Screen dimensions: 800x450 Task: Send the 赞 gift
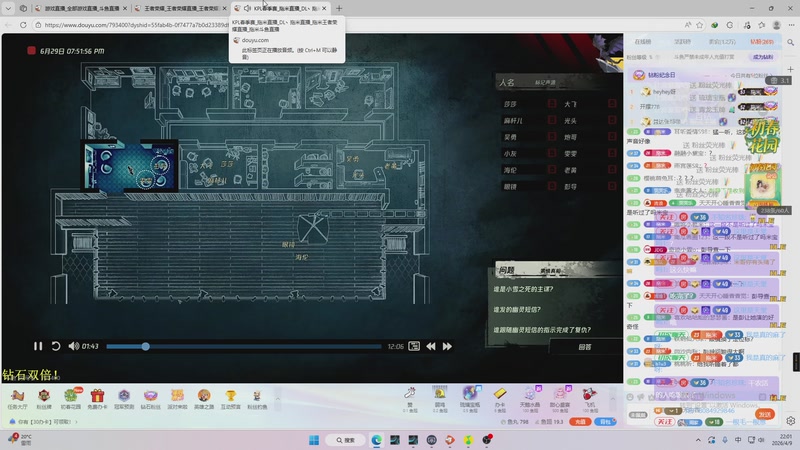pos(410,399)
